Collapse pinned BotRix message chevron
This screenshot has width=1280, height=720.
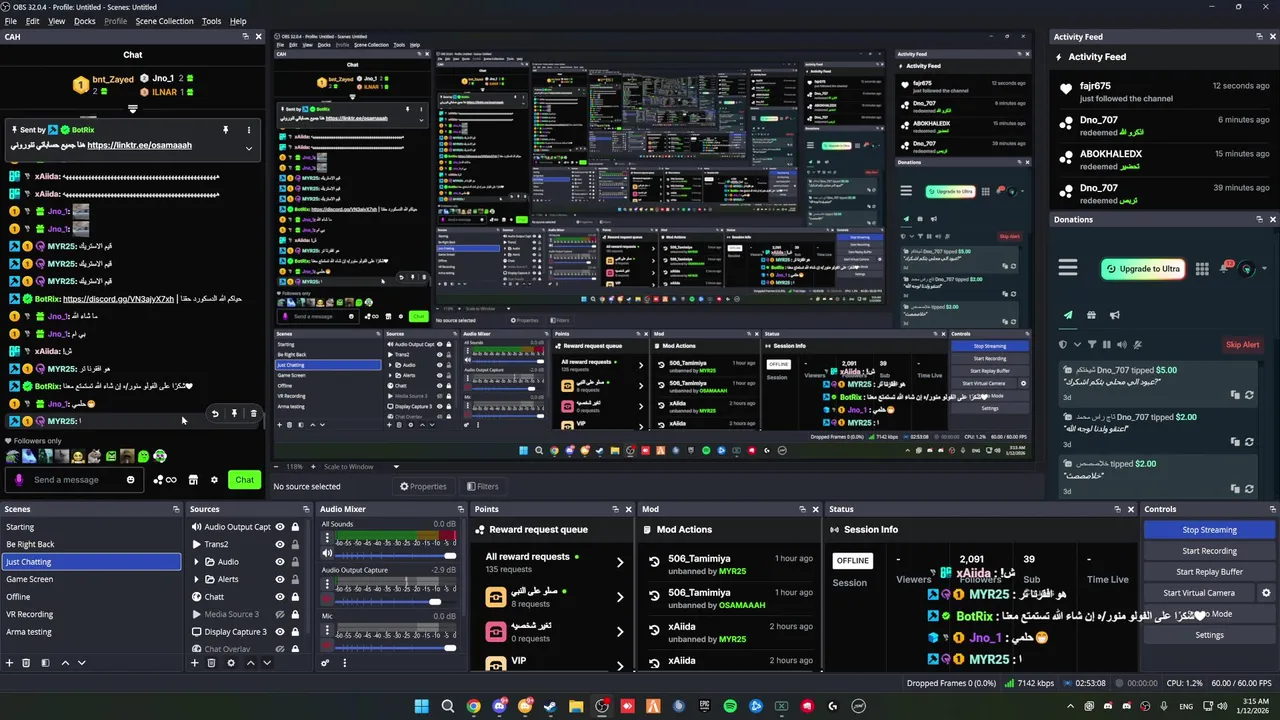pos(249,148)
